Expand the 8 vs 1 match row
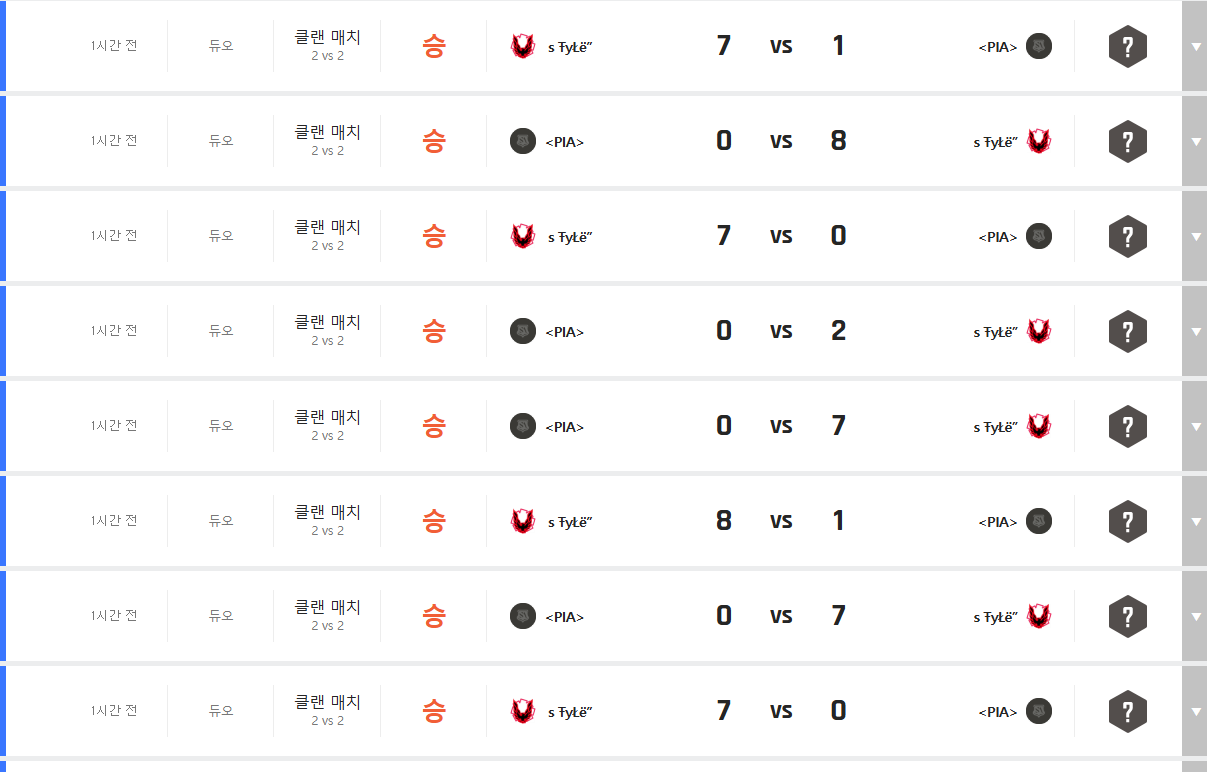 click(x=1195, y=521)
